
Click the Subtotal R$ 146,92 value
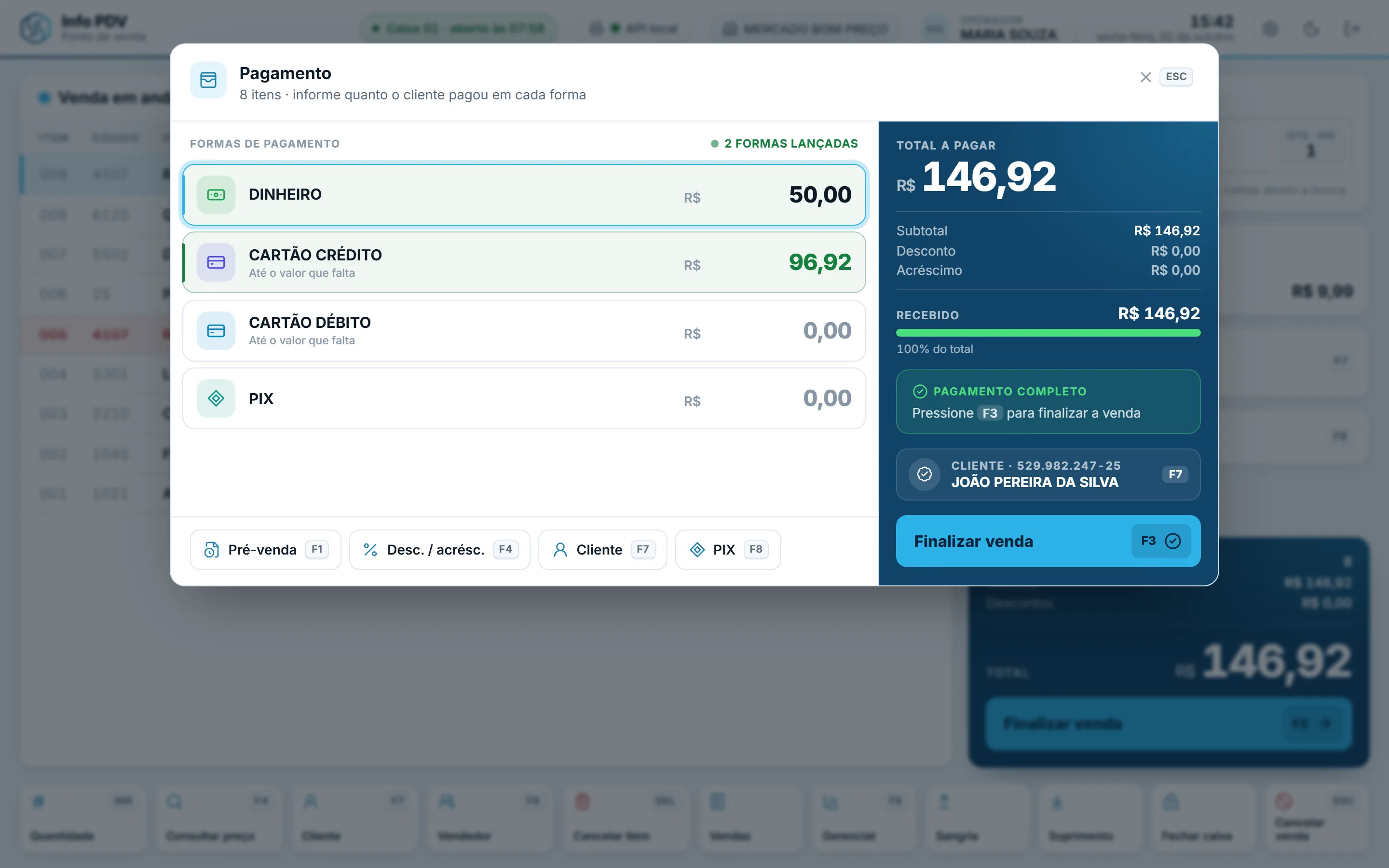click(x=1167, y=231)
